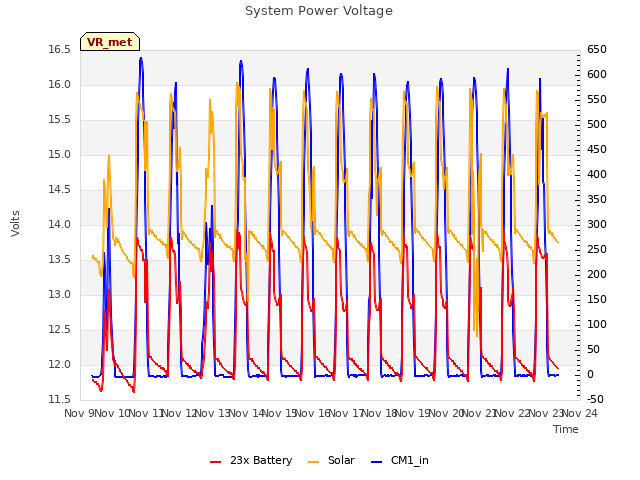Click the System Power Voltage chart title

click(x=319, y=11)
